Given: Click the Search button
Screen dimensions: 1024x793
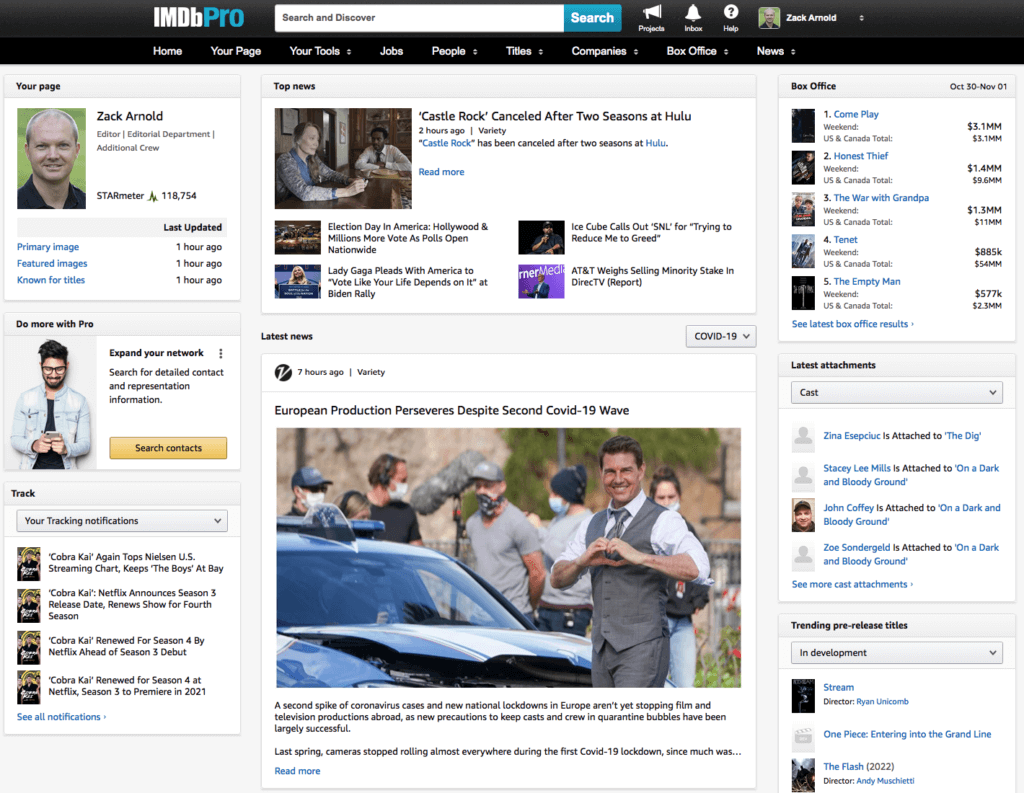Looking at the screenshot, I should tap(592, 18).
